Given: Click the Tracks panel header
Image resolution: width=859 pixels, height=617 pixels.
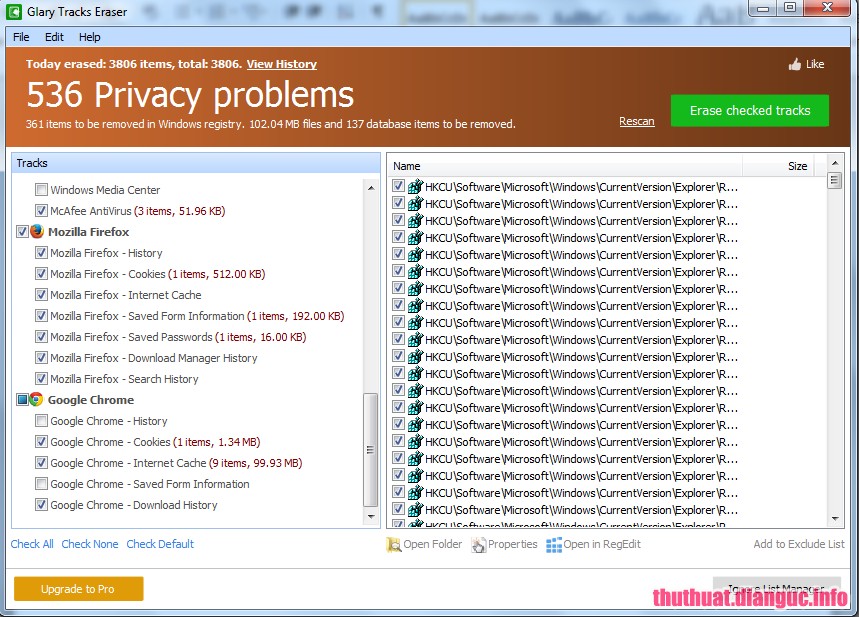Looking at the screenshot, I should pyautogui.click(x=196, y=163).
